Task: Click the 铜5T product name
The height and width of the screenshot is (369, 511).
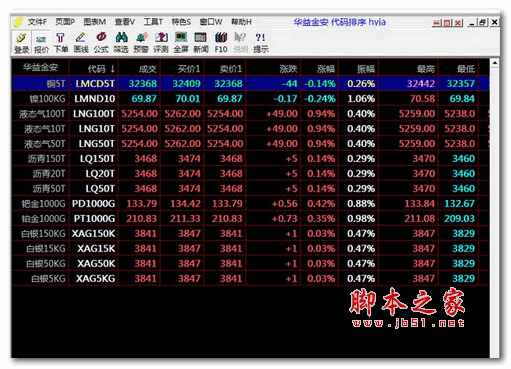Action: [x=56, y=84]
